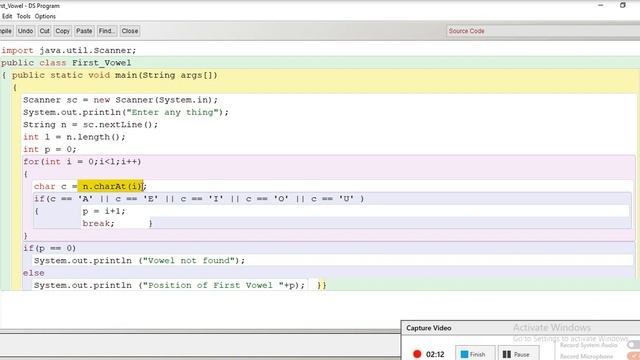
Task: Pause the video capture recording
Action: [x=518, y=354]
